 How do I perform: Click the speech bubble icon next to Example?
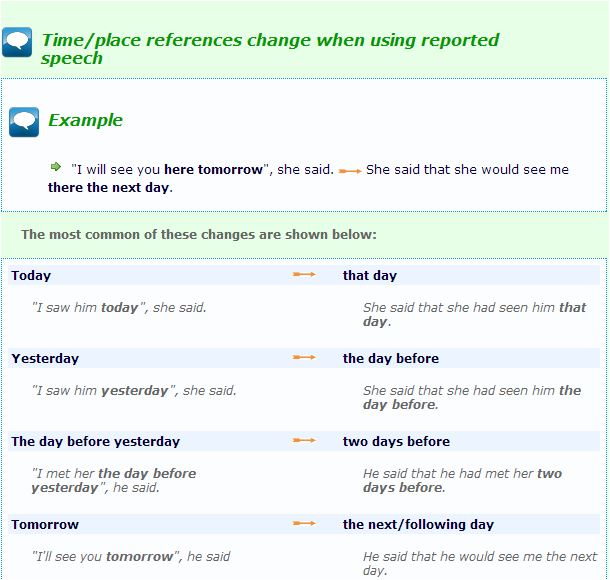click(24, 122)
